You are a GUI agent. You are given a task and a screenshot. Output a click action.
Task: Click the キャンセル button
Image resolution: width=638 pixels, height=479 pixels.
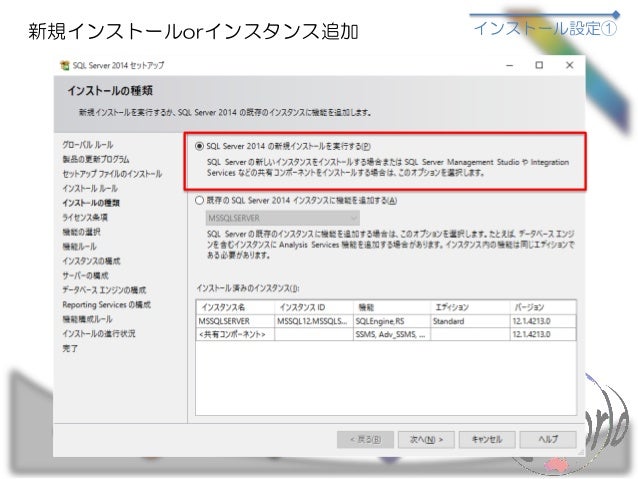[x=487, y=440]
